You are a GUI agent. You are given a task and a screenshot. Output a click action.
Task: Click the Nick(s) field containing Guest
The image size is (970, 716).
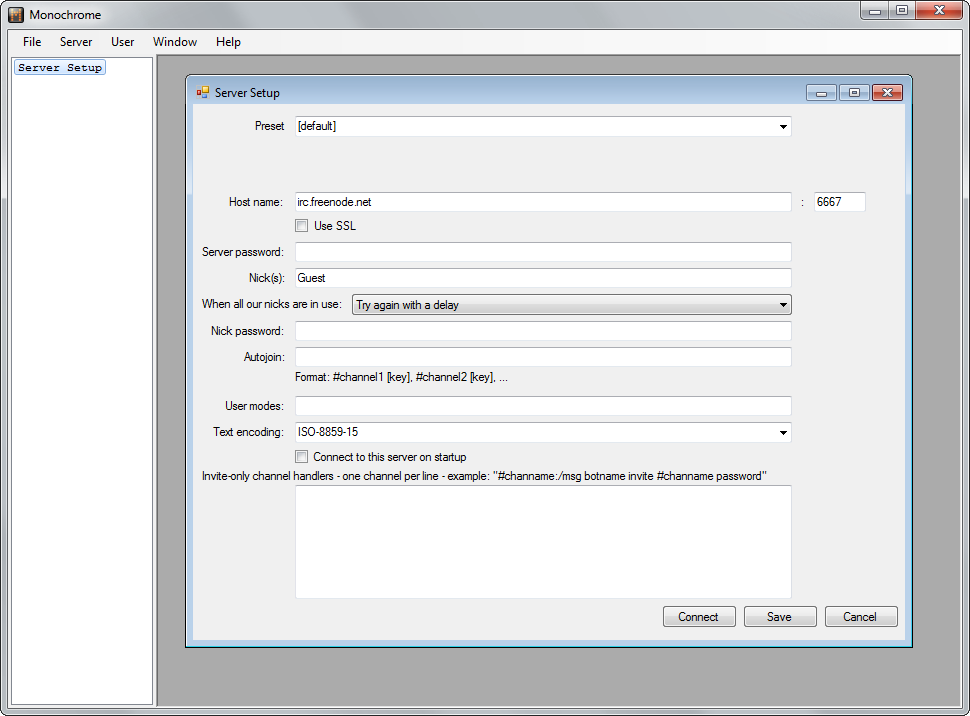(543, 278)
